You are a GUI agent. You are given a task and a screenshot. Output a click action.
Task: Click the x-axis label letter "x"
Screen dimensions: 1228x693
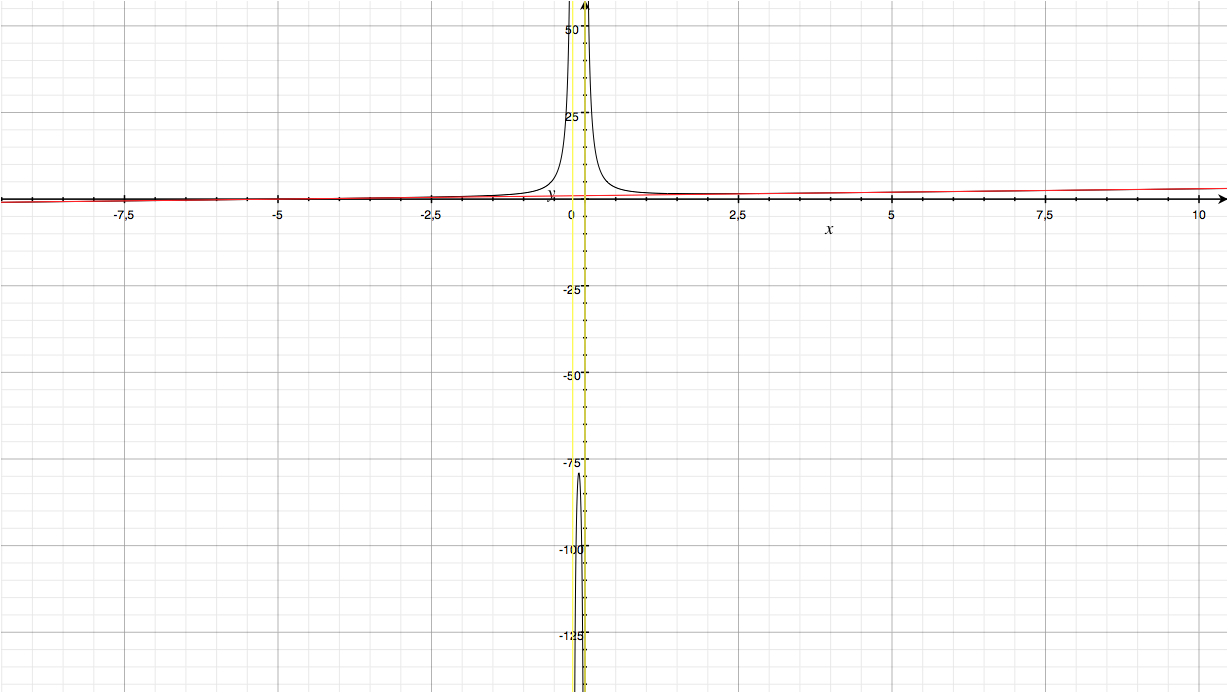[828, 230]
